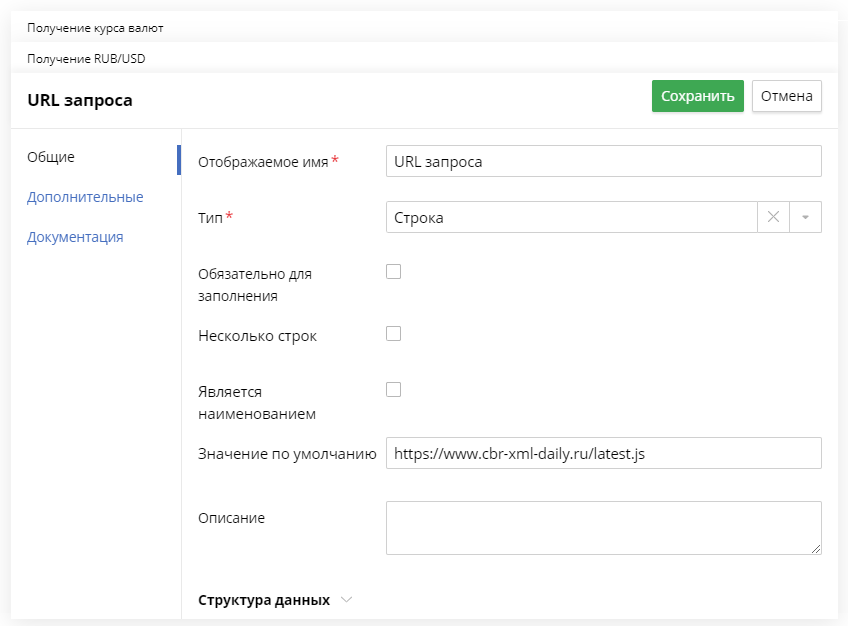Clear the Тип field with the X icon
The image size is (848, 626).
coord(773,217)
